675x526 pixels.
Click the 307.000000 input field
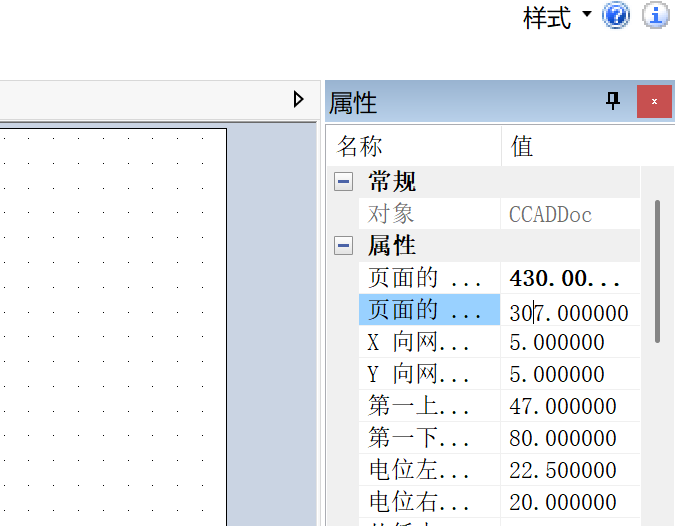[570, 310]
